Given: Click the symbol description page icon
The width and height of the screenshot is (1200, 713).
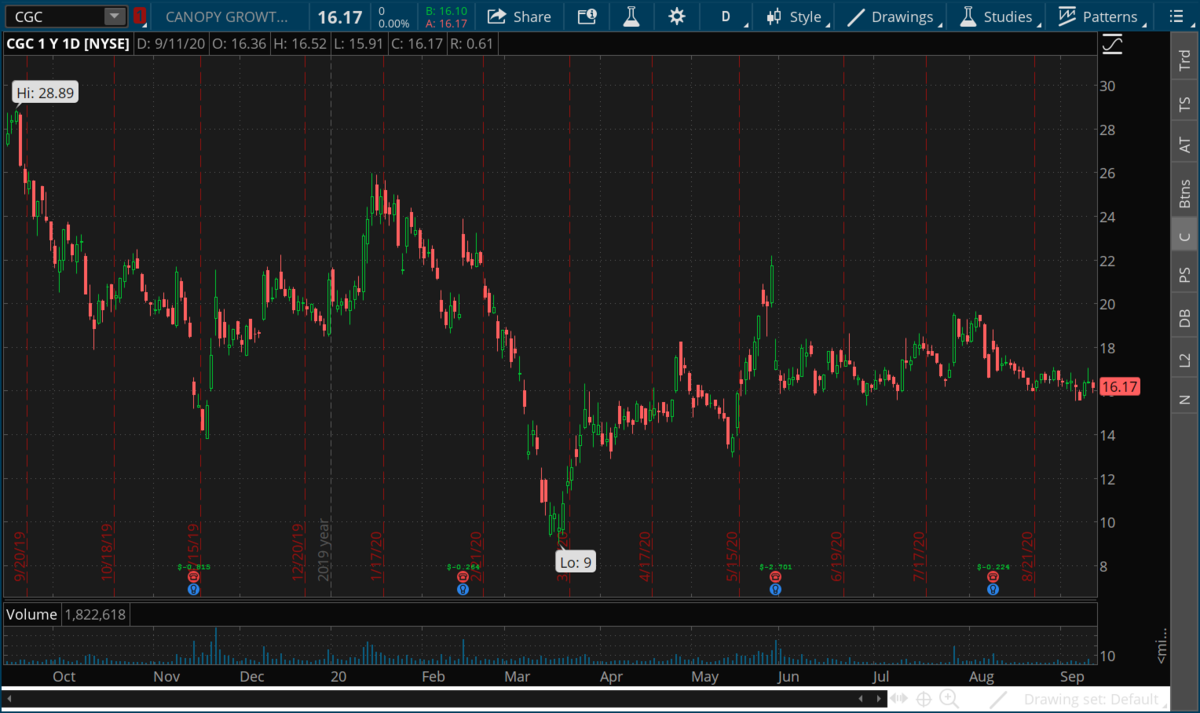Looking at the screenshot, I should [587, 16].
